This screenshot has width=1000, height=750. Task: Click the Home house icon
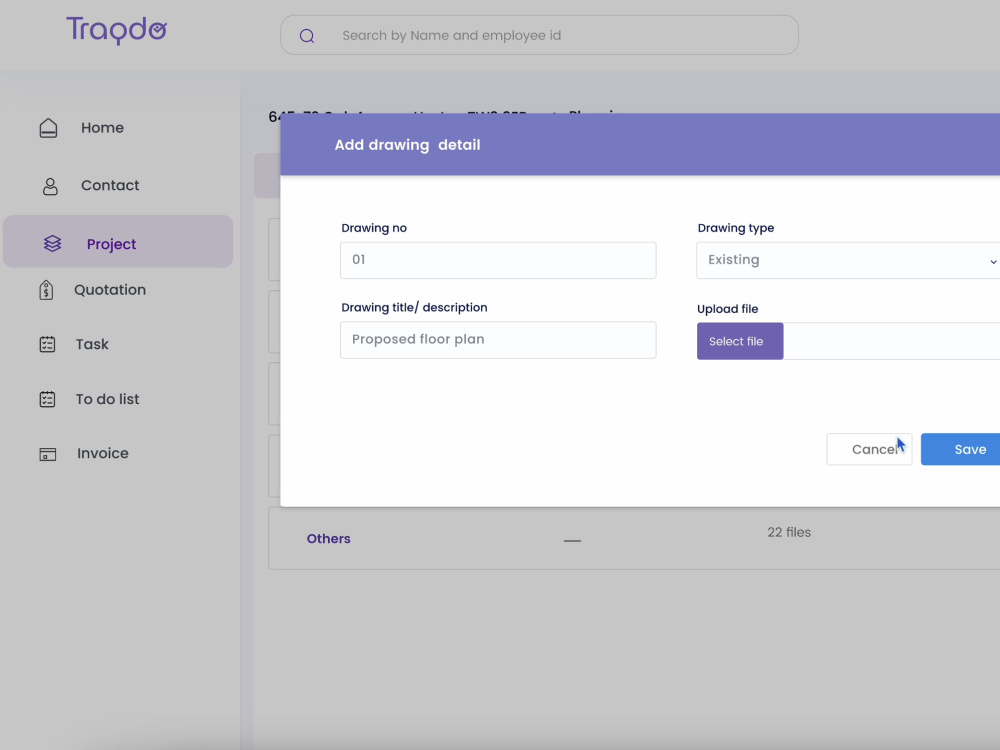coord(48,128)
